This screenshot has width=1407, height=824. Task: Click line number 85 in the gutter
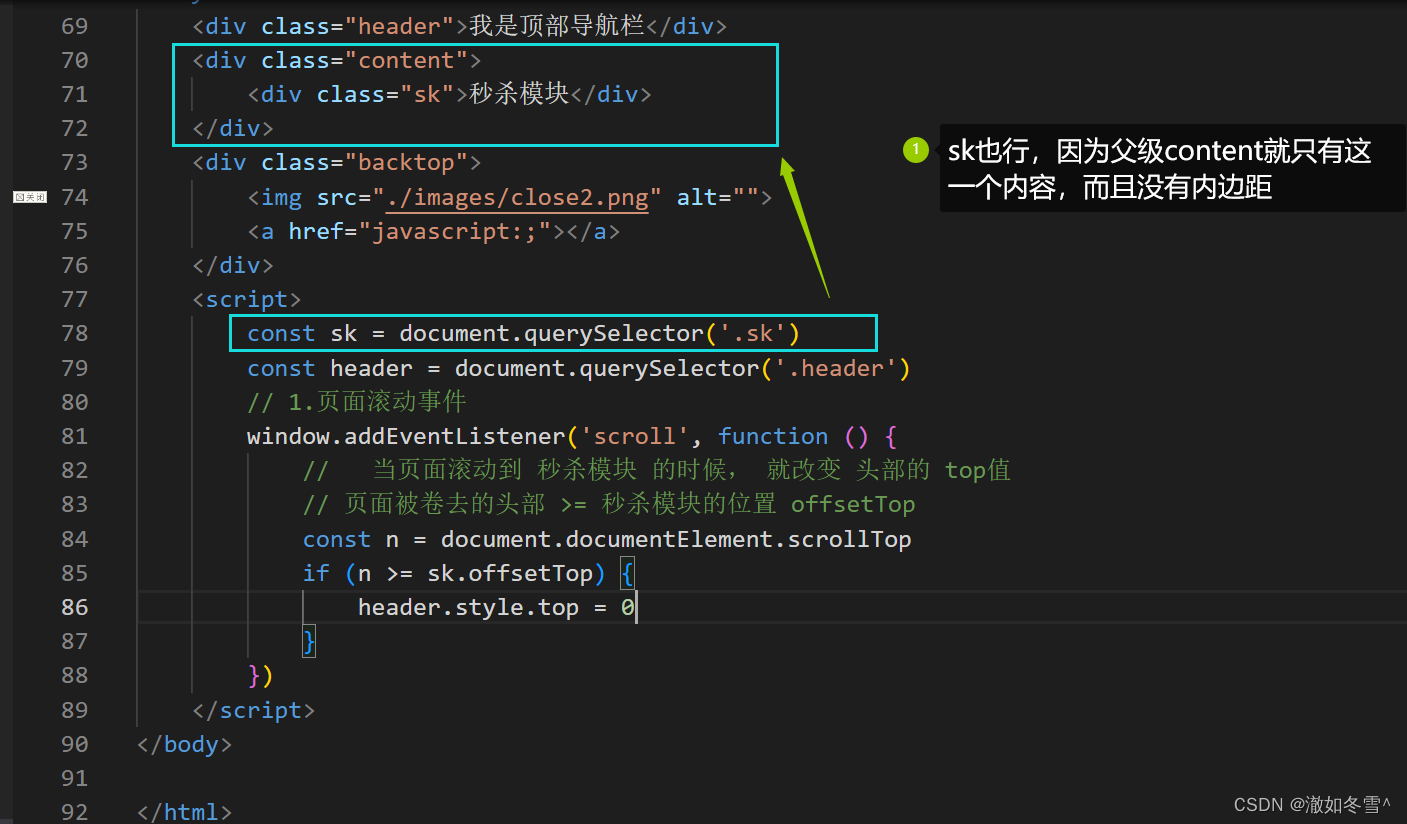74,573
